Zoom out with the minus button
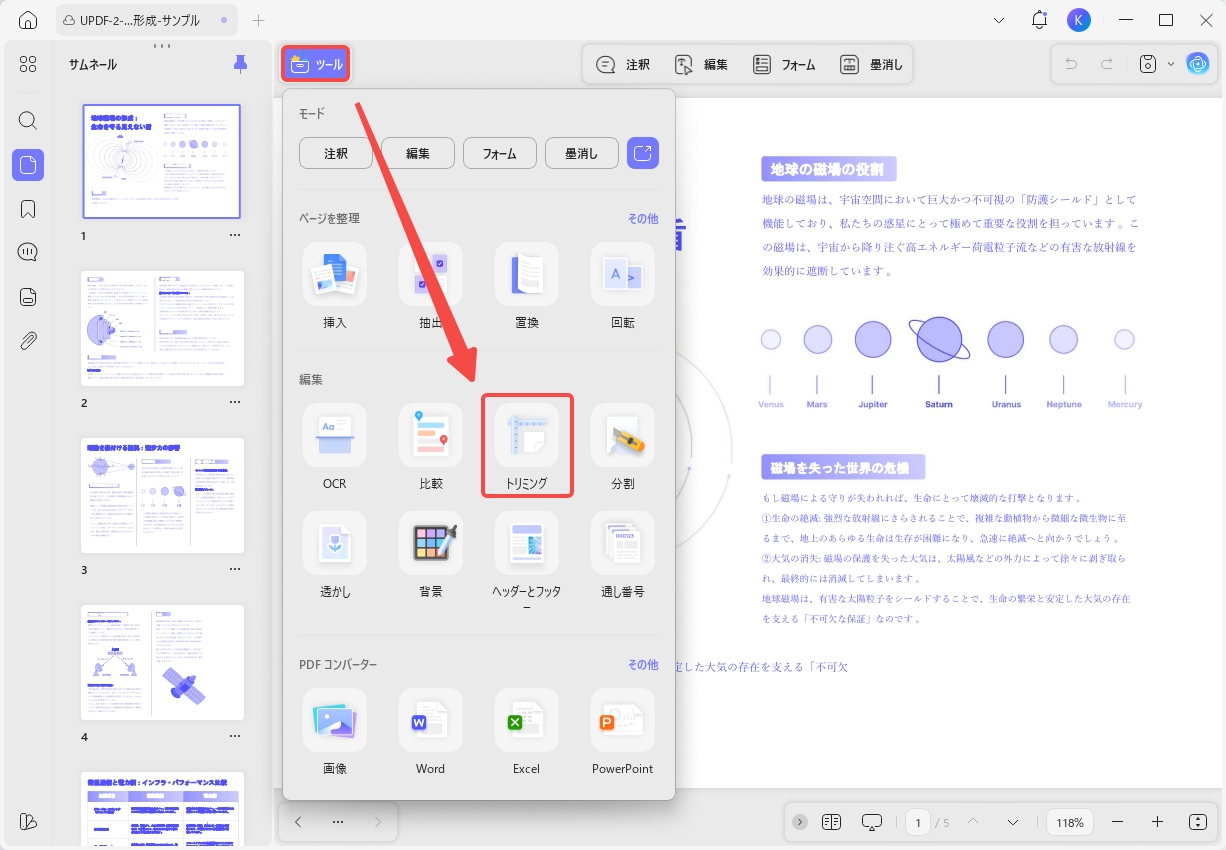This screenshot has height=850, width=1226. [1117, 822]
